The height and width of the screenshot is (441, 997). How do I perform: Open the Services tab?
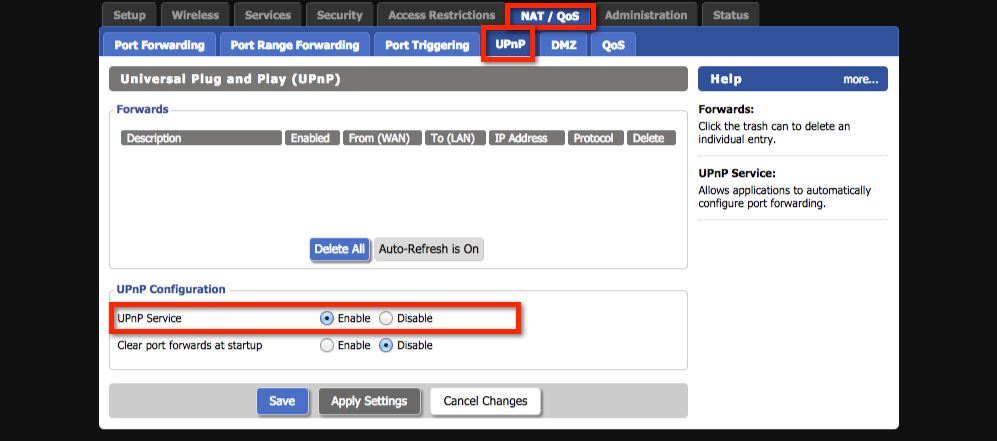(x=267, y=15)
